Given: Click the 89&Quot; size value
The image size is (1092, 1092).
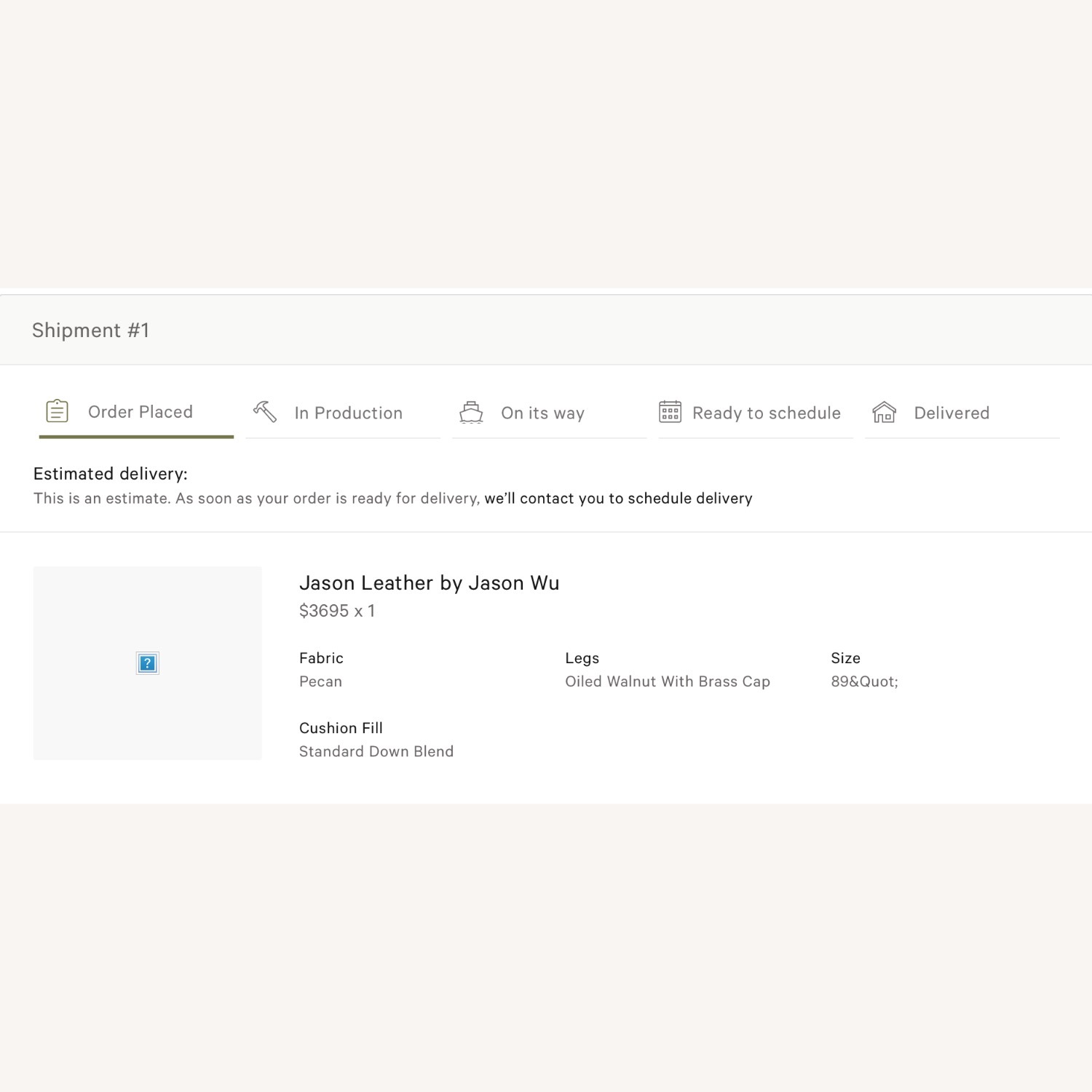Looking at the screenshot, I should point(864,681).
